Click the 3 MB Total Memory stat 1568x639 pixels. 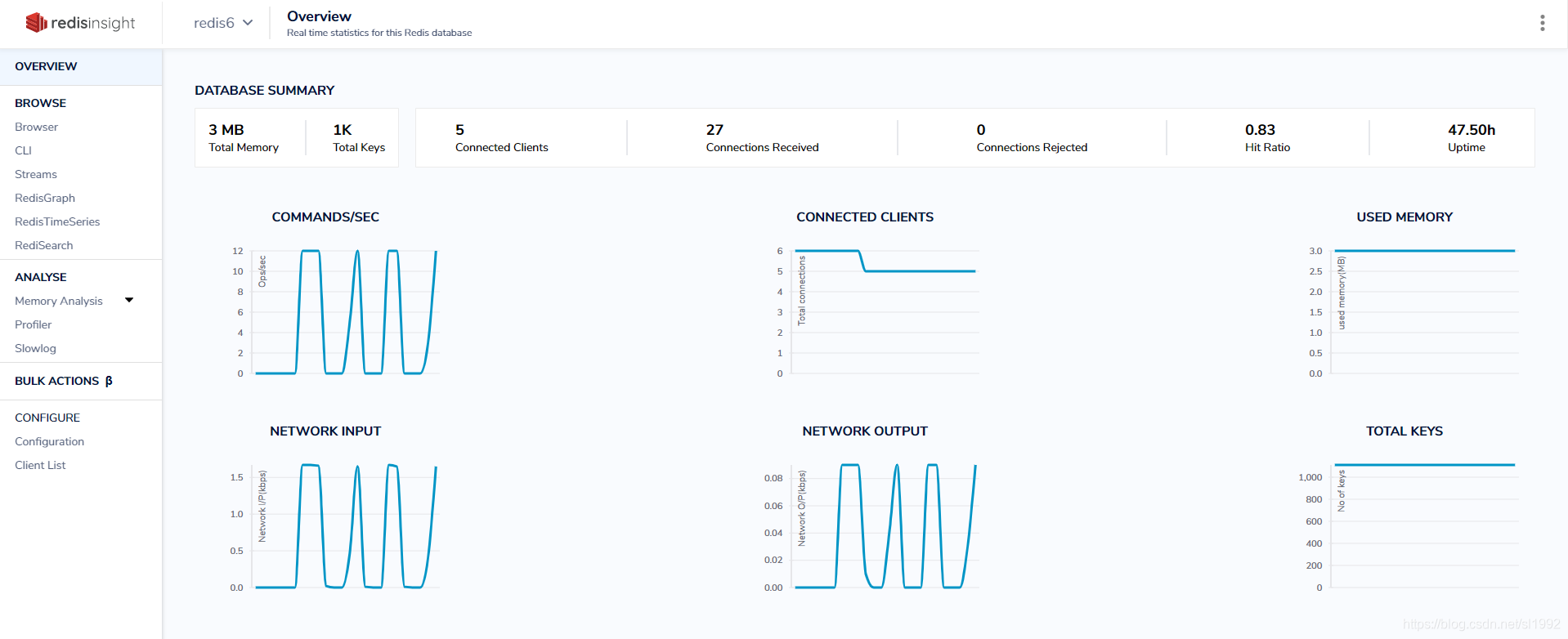[244, 137]
